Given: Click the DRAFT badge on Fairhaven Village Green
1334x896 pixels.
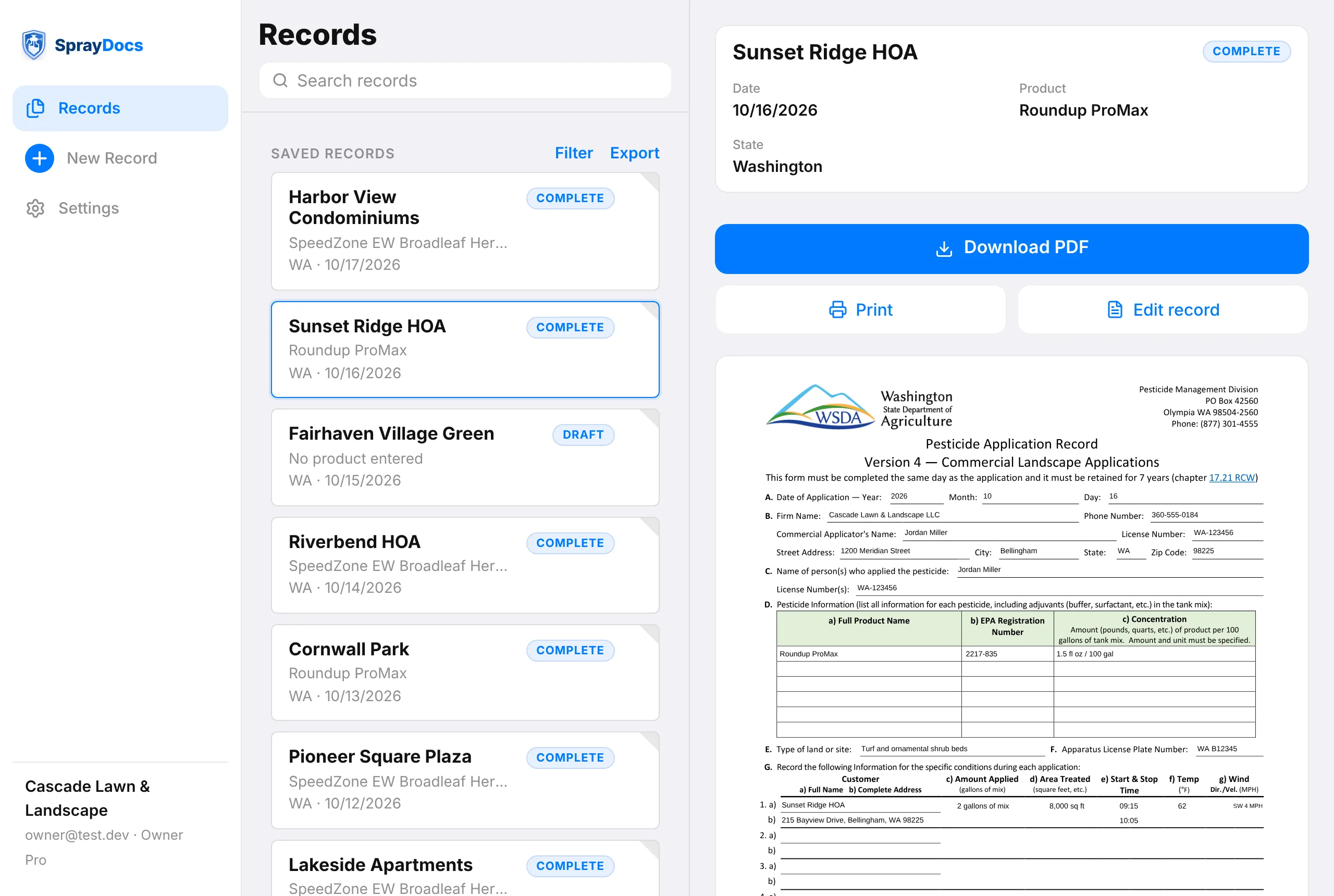Looking at the screenshot, I should pos(583,435).
